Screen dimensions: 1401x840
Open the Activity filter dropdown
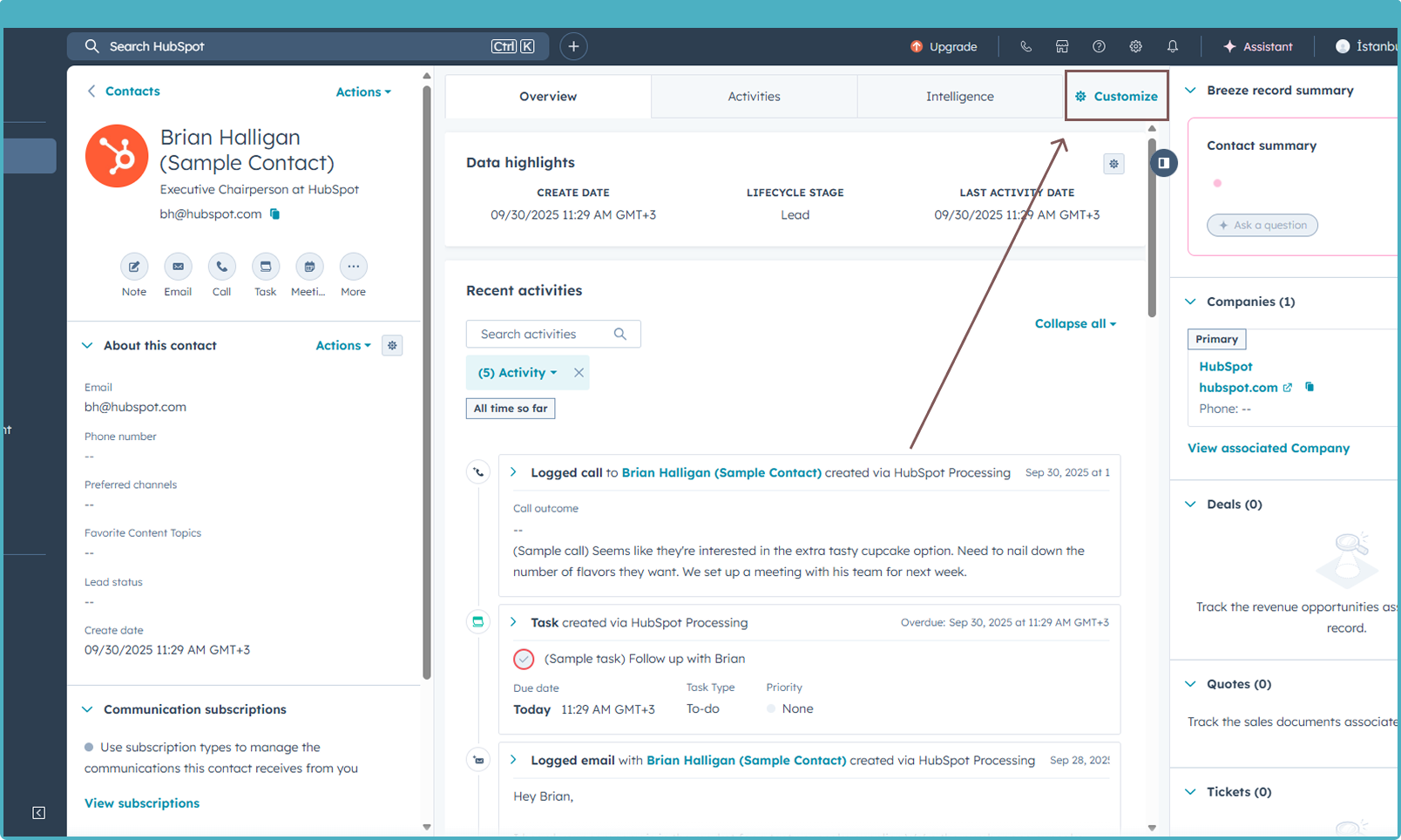pos(518,373)
